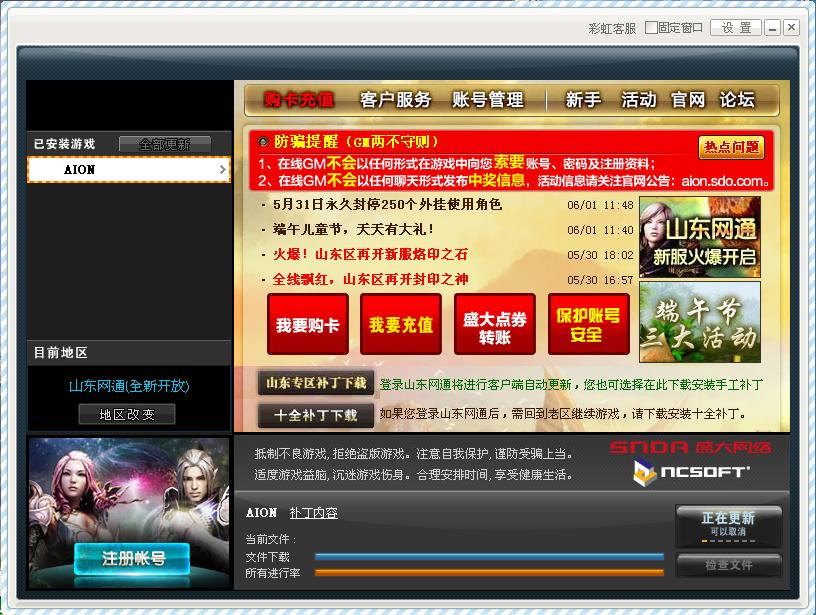Click the 文件下载 blue progress bar

coord(489,557)
